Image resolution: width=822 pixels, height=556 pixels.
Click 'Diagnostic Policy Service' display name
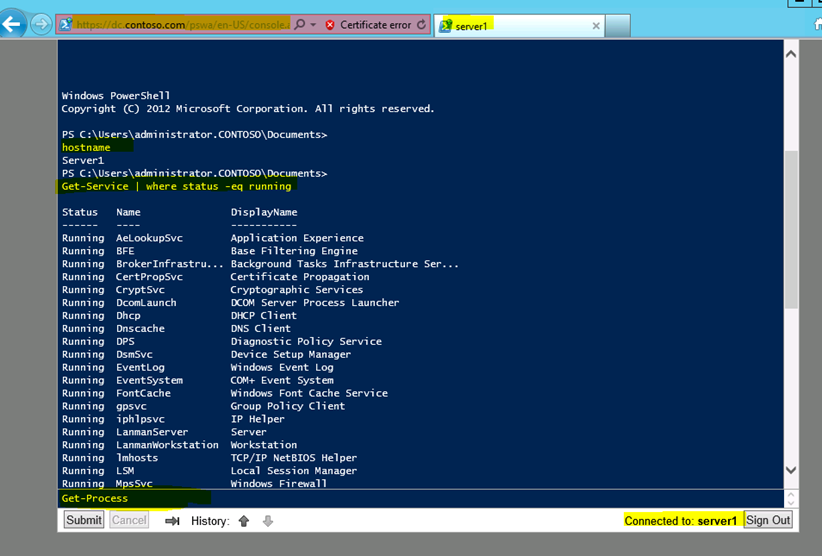coord(306,341)
